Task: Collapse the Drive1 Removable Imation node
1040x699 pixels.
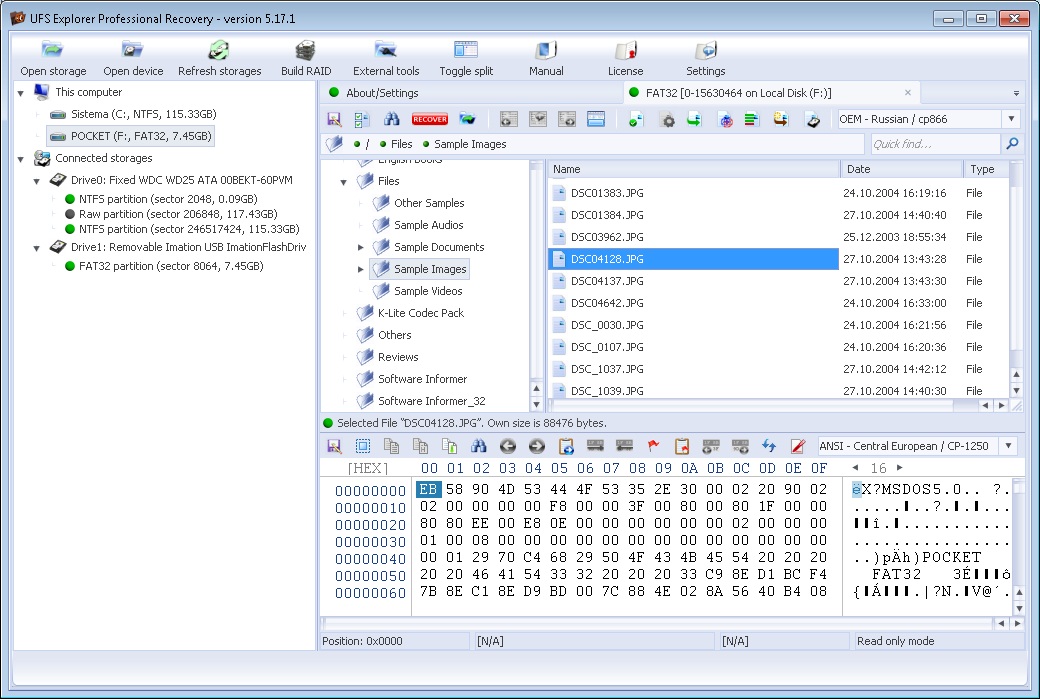Action: [x=36, y=248]
